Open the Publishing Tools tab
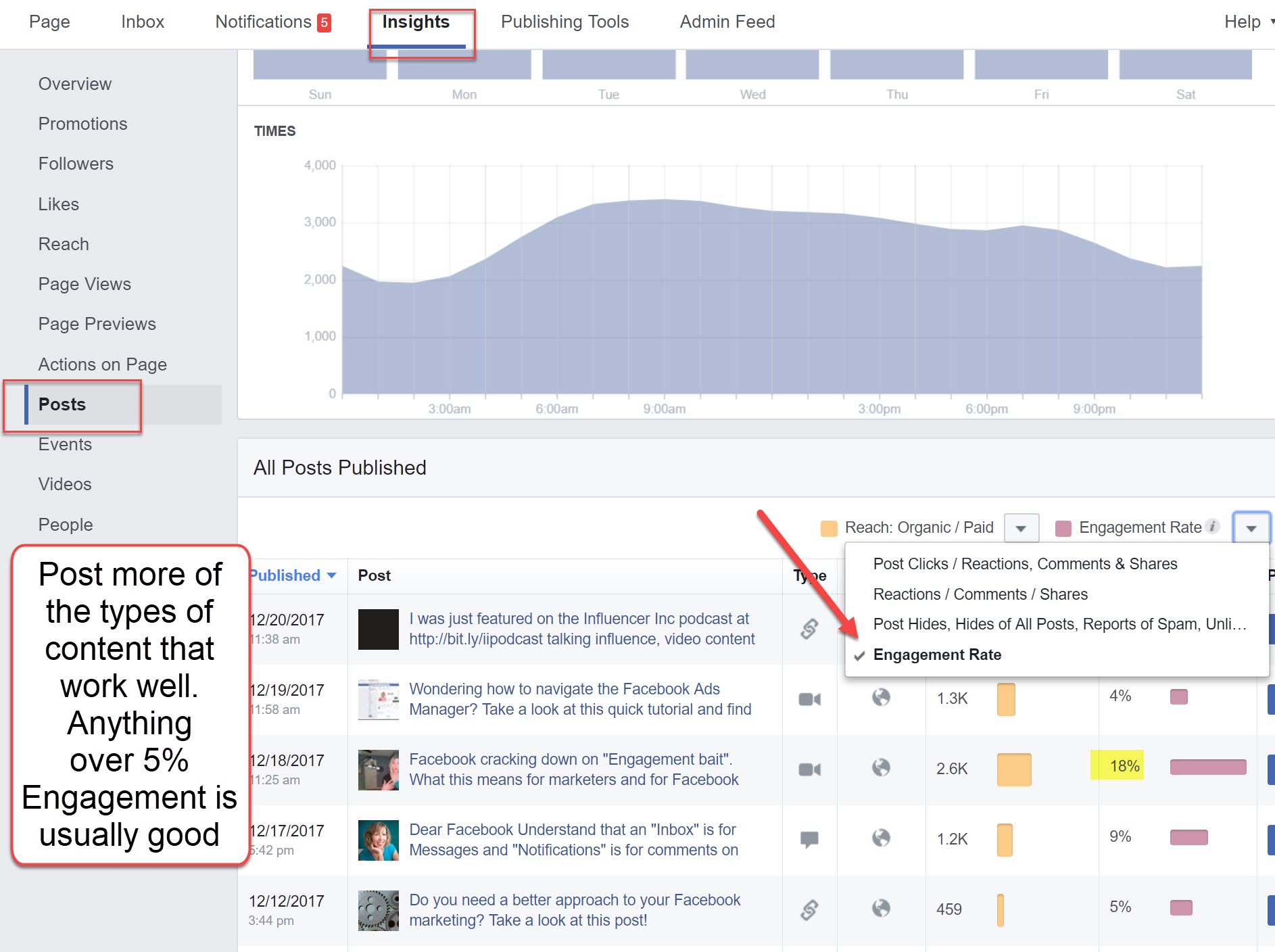The image size is (1275, 952). pyautogui.click(x=564, y=22)
